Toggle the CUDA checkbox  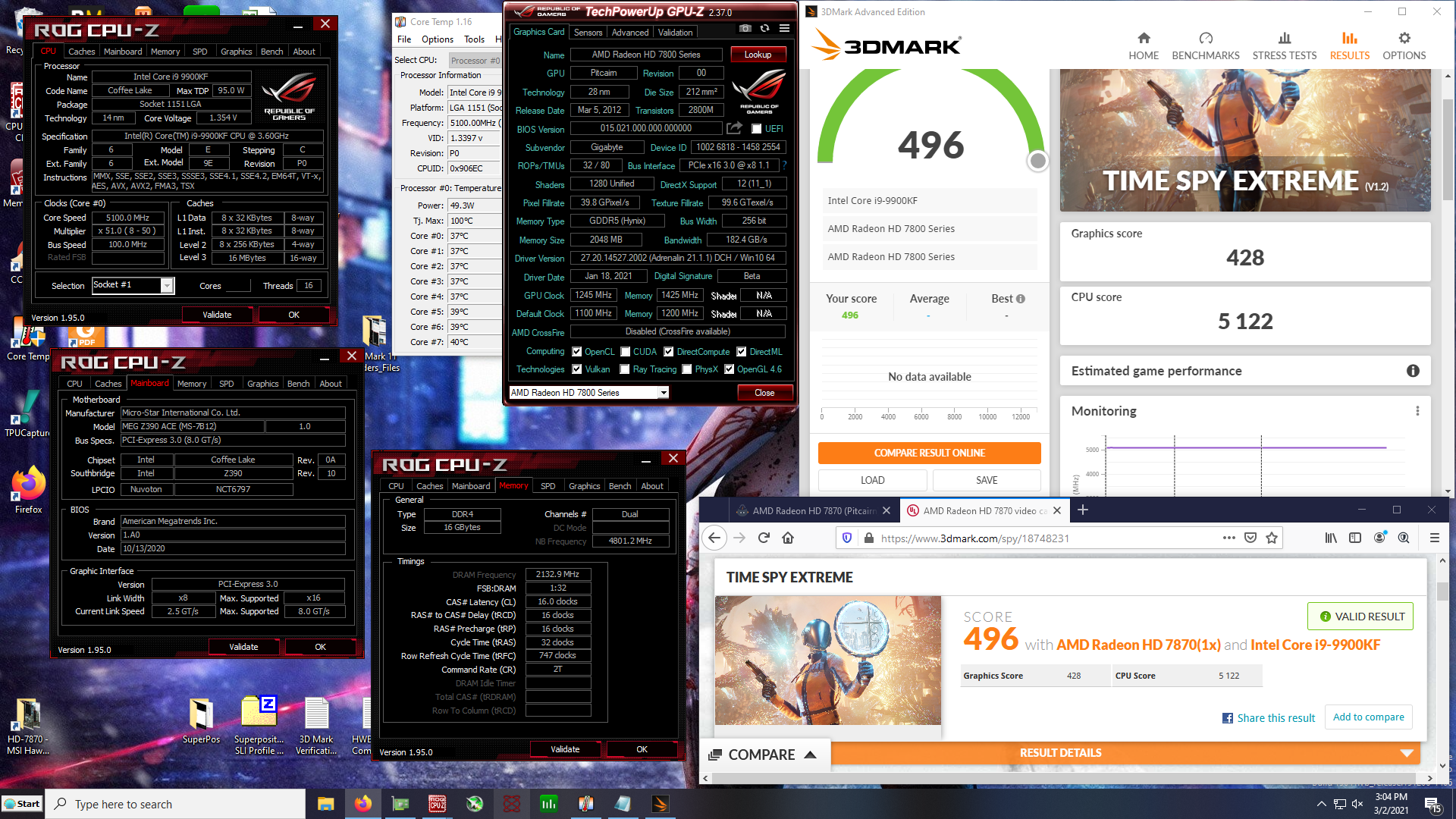[x=626, y=352]
